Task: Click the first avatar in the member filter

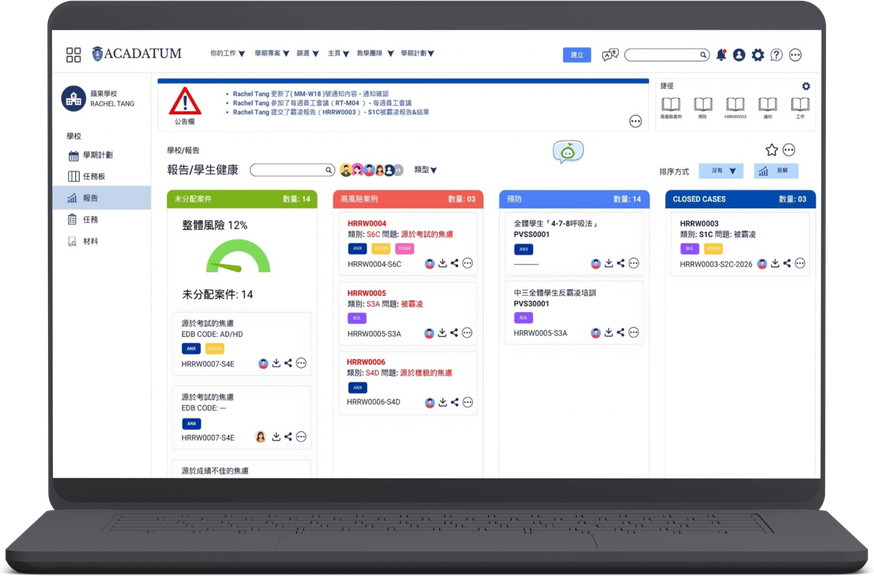Action: 346,170
